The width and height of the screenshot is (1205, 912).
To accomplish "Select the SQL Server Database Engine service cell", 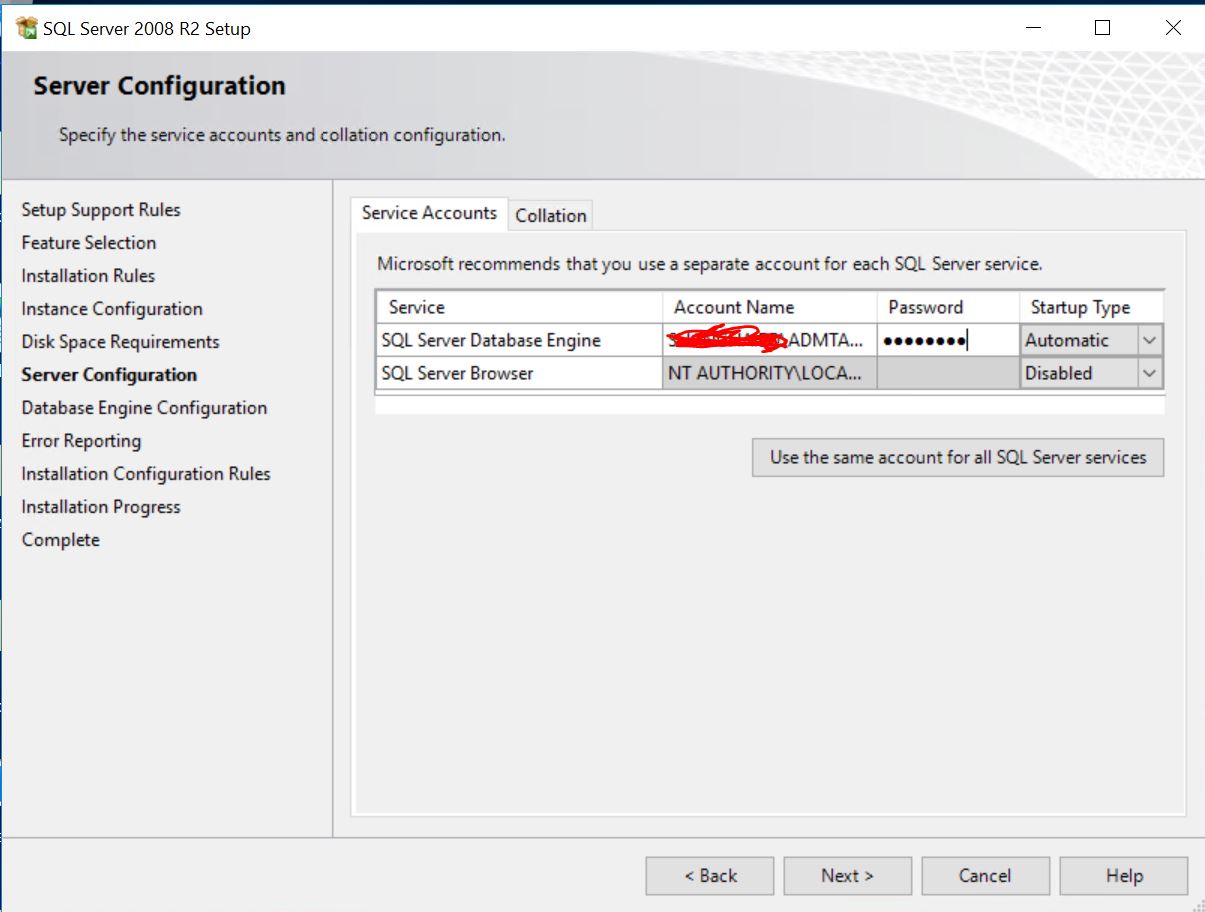I will pyautogui.click(x=519, y=340).
